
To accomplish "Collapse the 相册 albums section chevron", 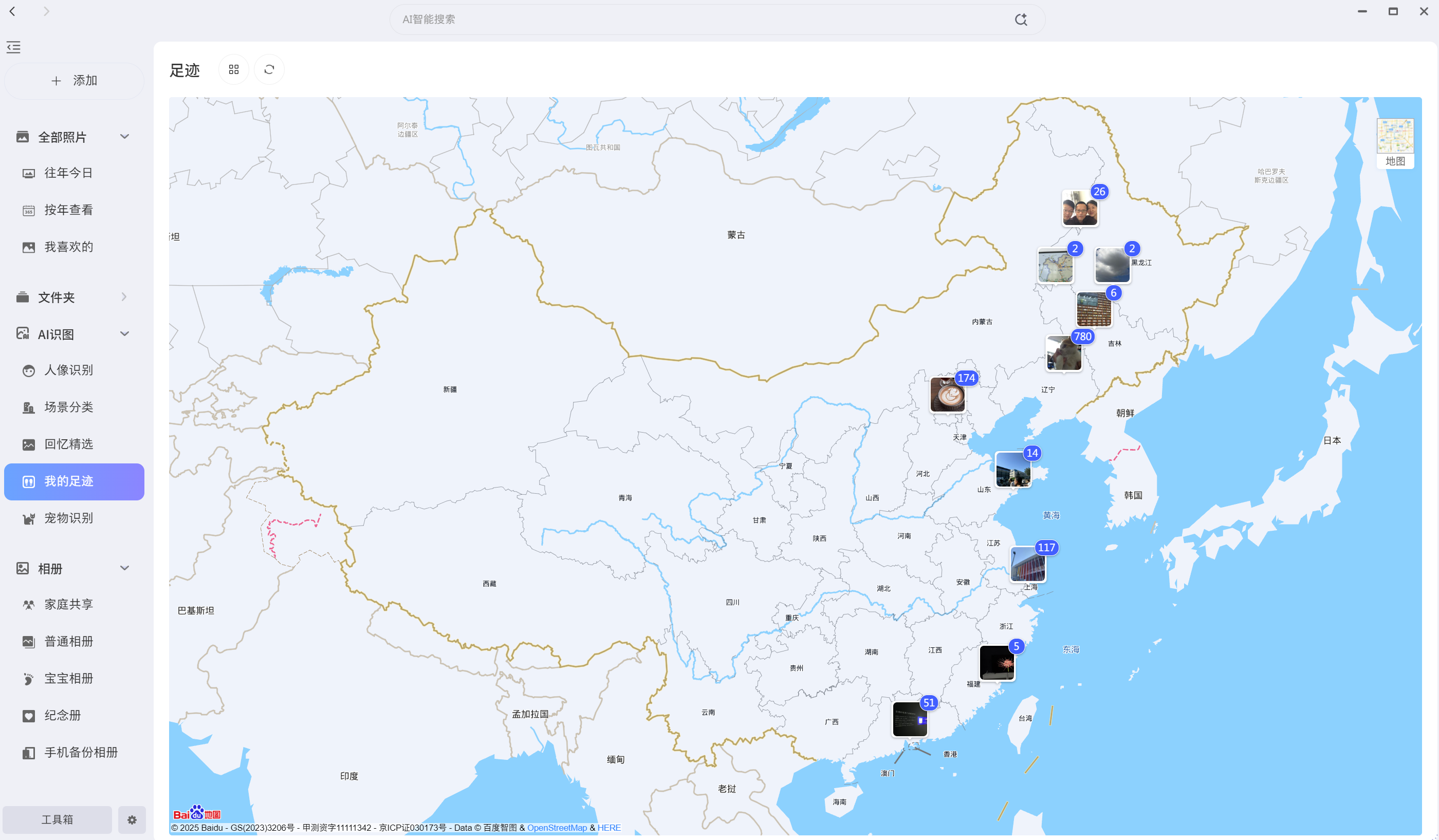I will [124, 568].
